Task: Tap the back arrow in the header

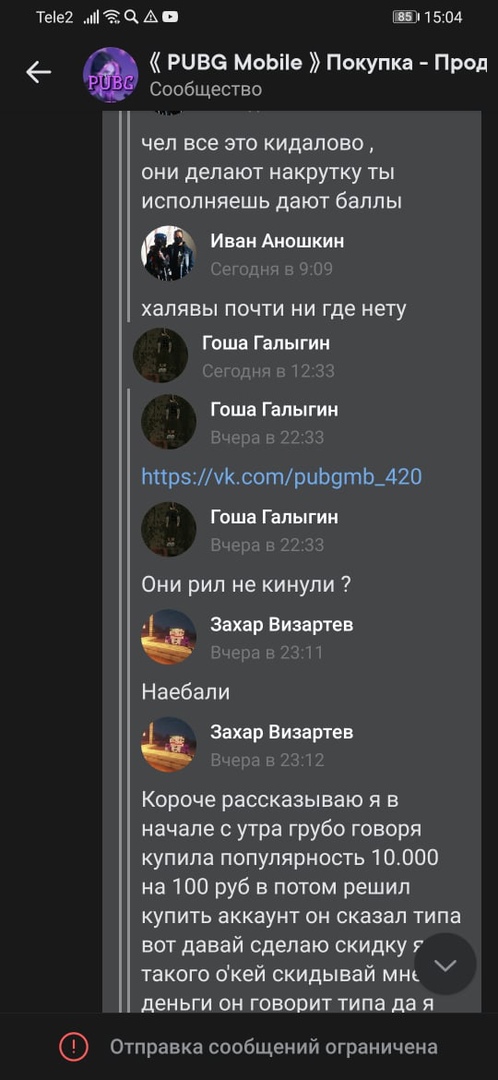Action: click(x=39, y=72)
